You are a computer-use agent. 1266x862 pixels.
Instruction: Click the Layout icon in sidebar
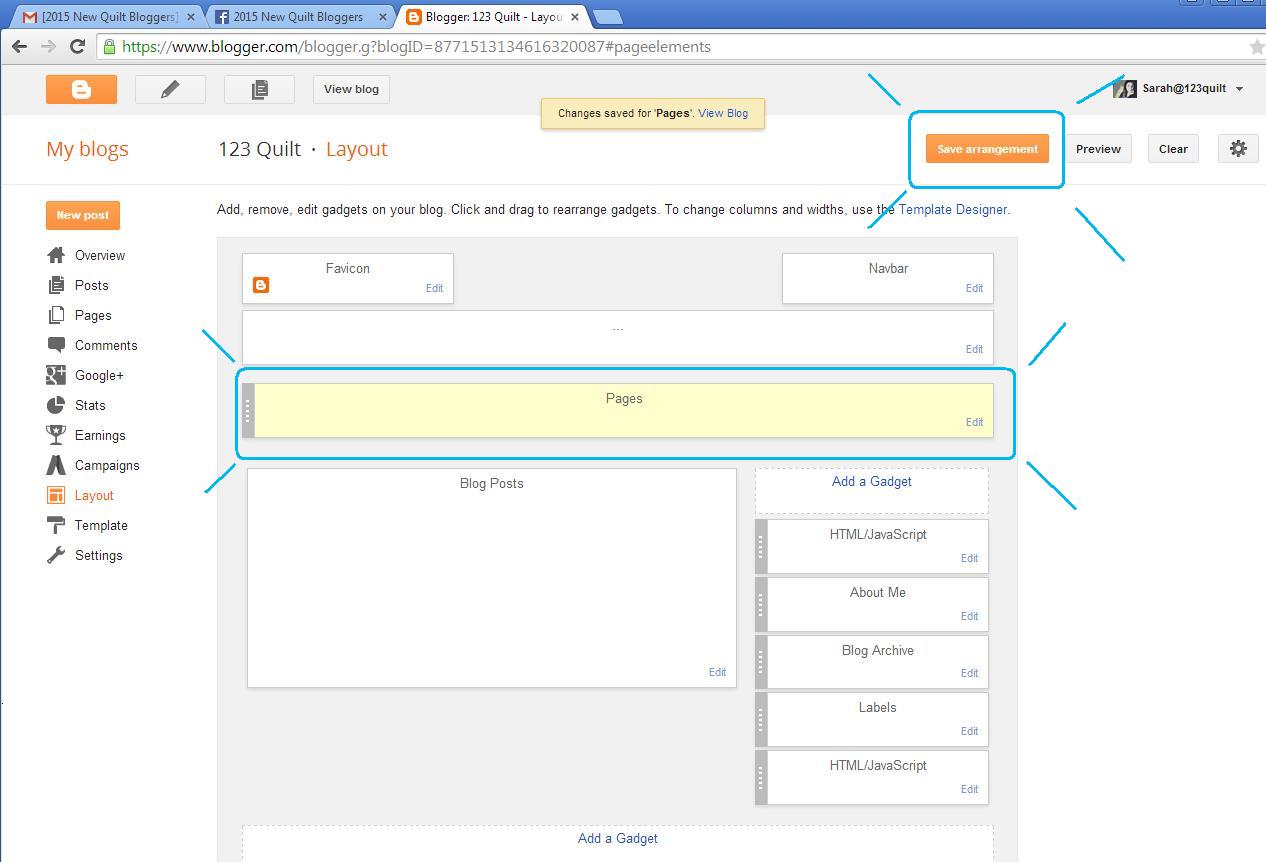point(55,495)
